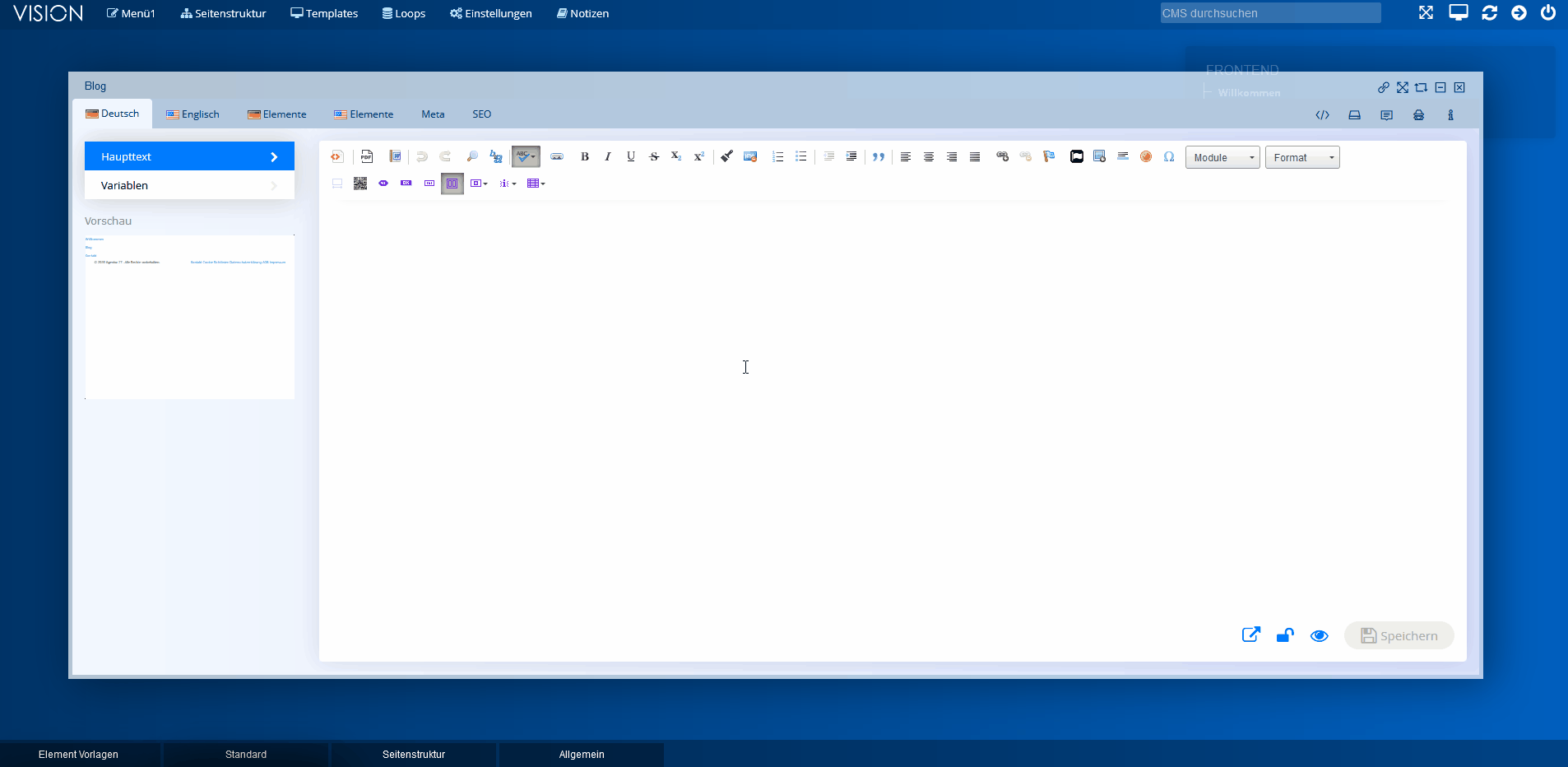The width and height of the screenshot is (1568, 767).
Task: Open the Seitenstruktur menu
Action: [x=224, y=13]
